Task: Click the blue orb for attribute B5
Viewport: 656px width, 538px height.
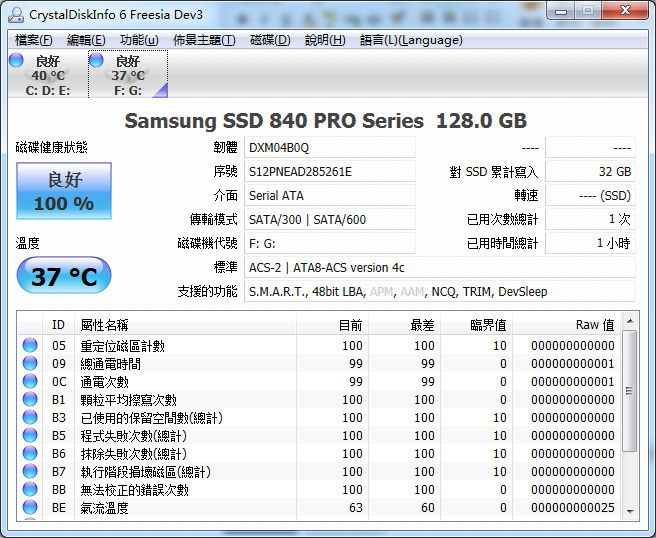Action: [x=30, y=435]
